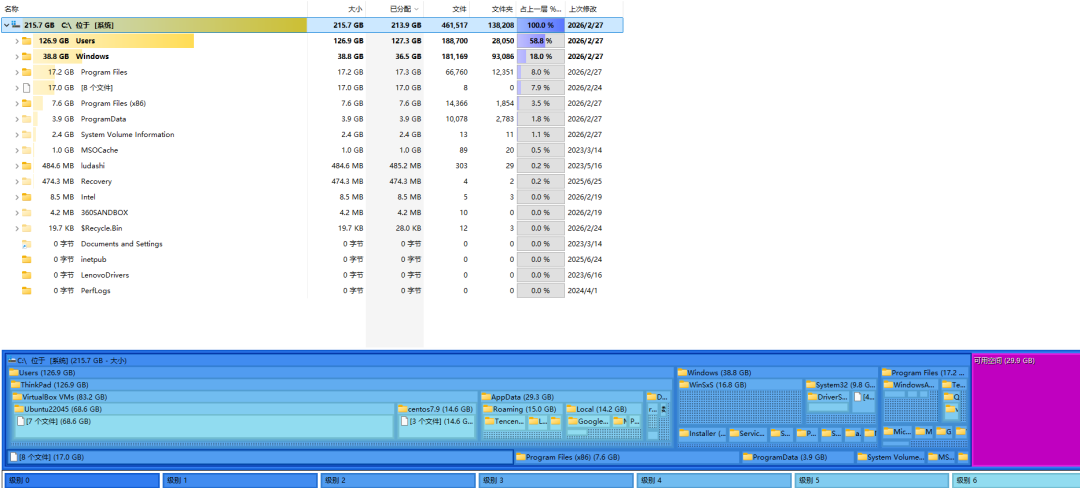
Task: Click the file icon of [7 个文件] (68.6 GB) block
Action: (x=21, y=421)
